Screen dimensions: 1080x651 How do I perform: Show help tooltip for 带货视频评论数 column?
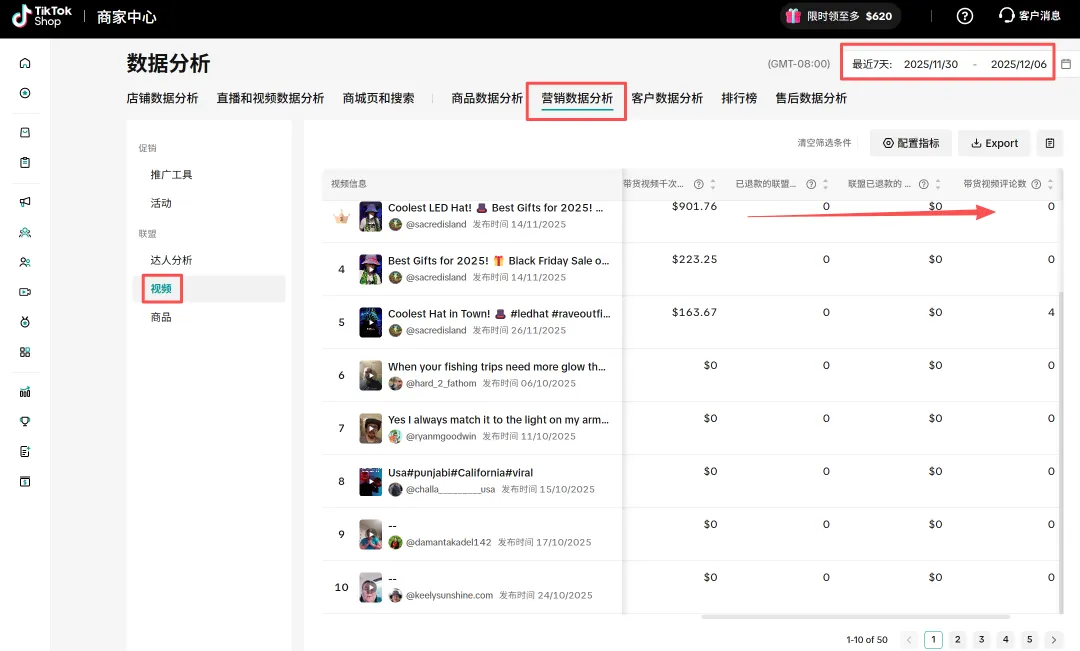click(1036, 184)
